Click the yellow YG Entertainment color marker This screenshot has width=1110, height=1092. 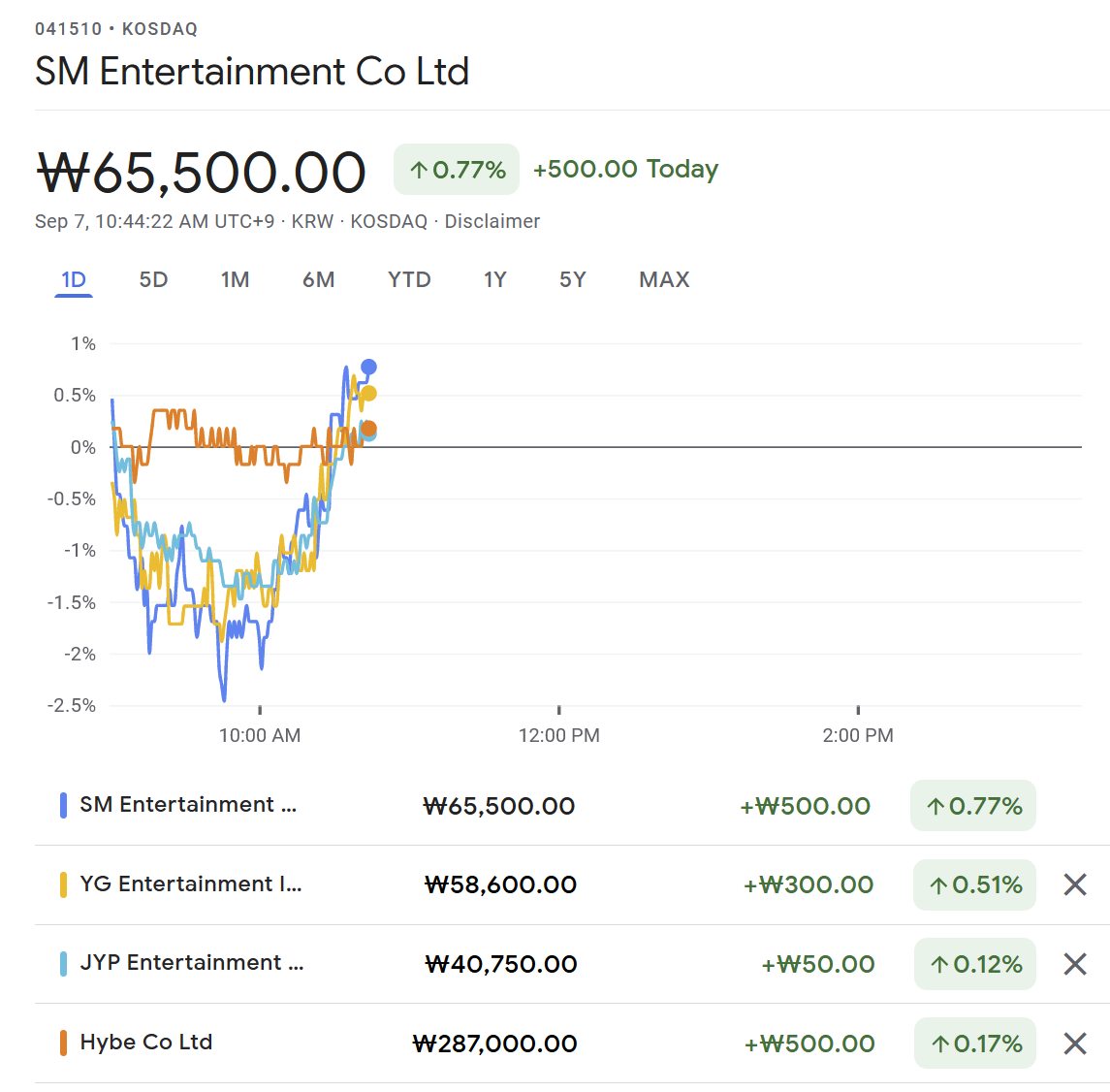point(63,884)
